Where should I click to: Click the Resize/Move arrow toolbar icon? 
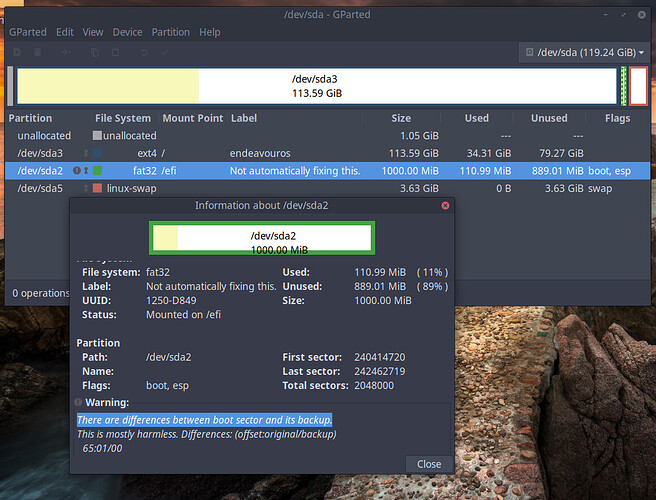click(66, 52)
